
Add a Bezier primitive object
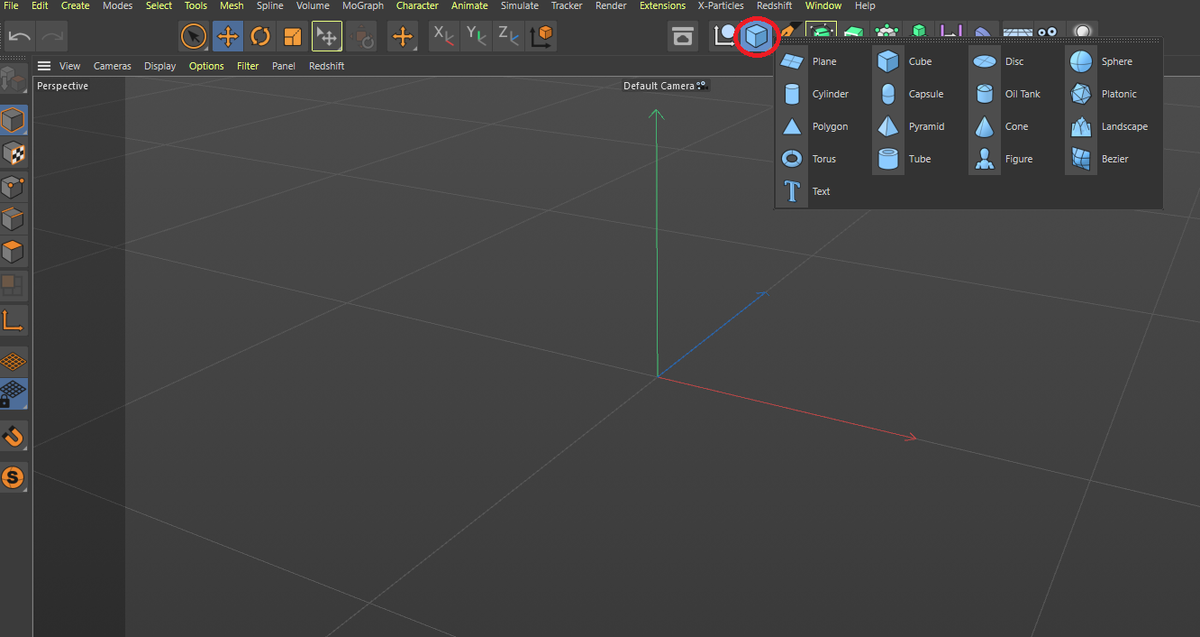[x=1099, y=159]
